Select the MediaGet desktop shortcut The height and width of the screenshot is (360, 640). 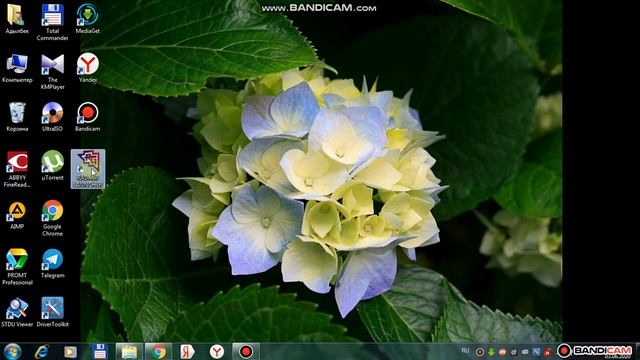click(x=87, y=19)
